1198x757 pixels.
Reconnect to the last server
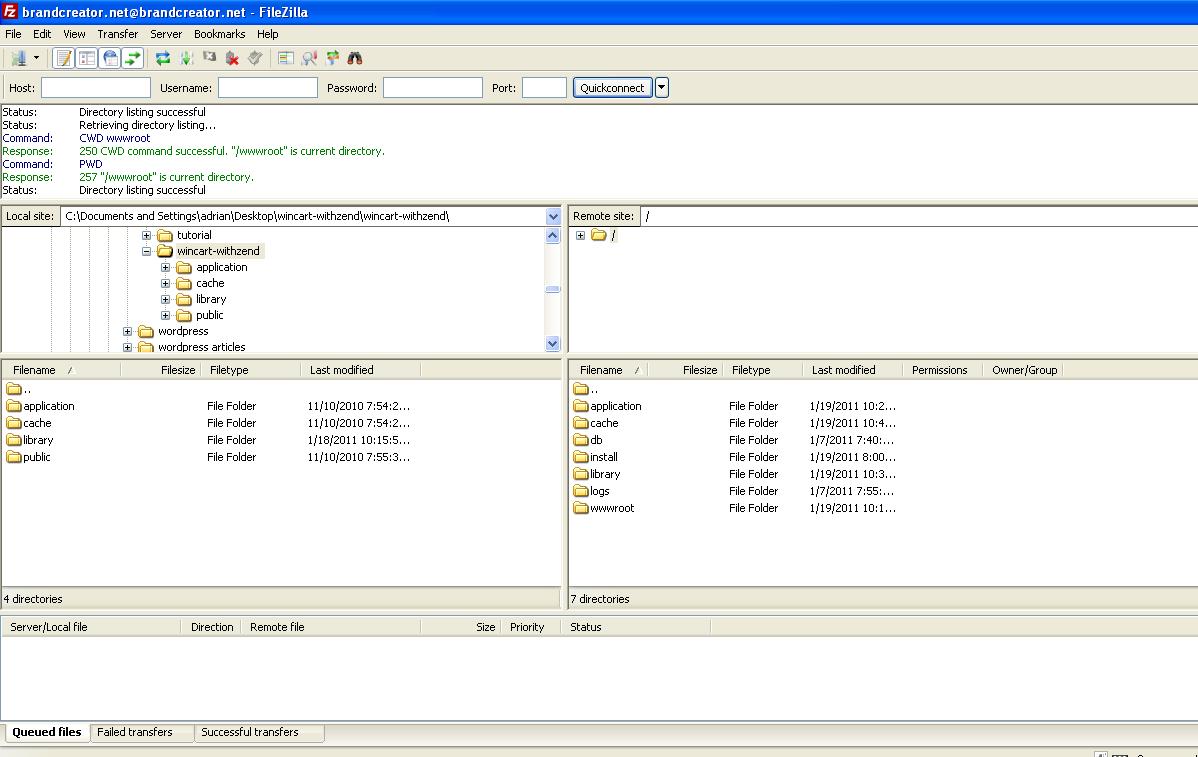tap(255, 58)
